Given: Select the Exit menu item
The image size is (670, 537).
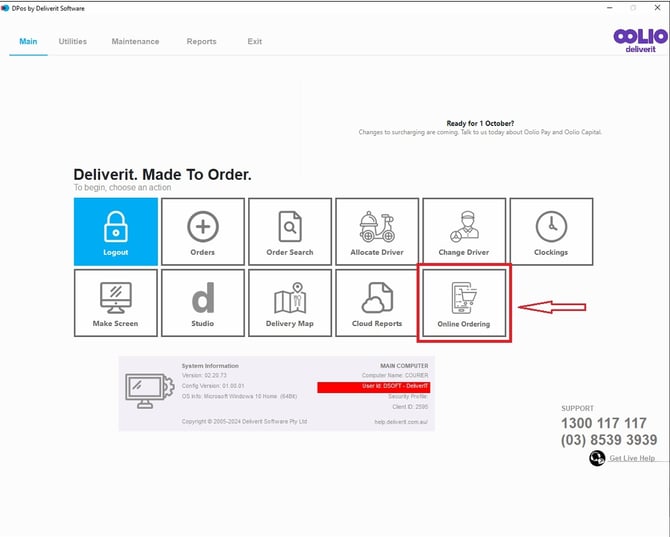Looking at the screenshot, I should (x=255, y=41).
